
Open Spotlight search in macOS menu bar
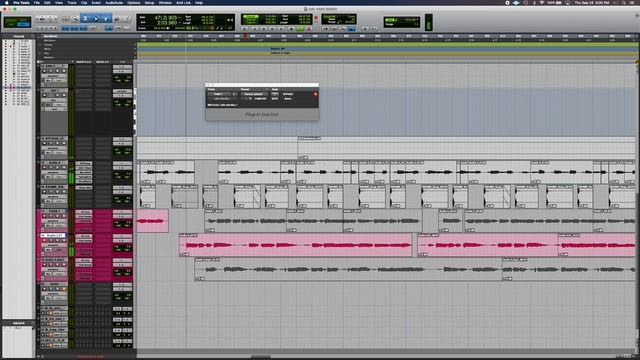[x=624, y=2]
